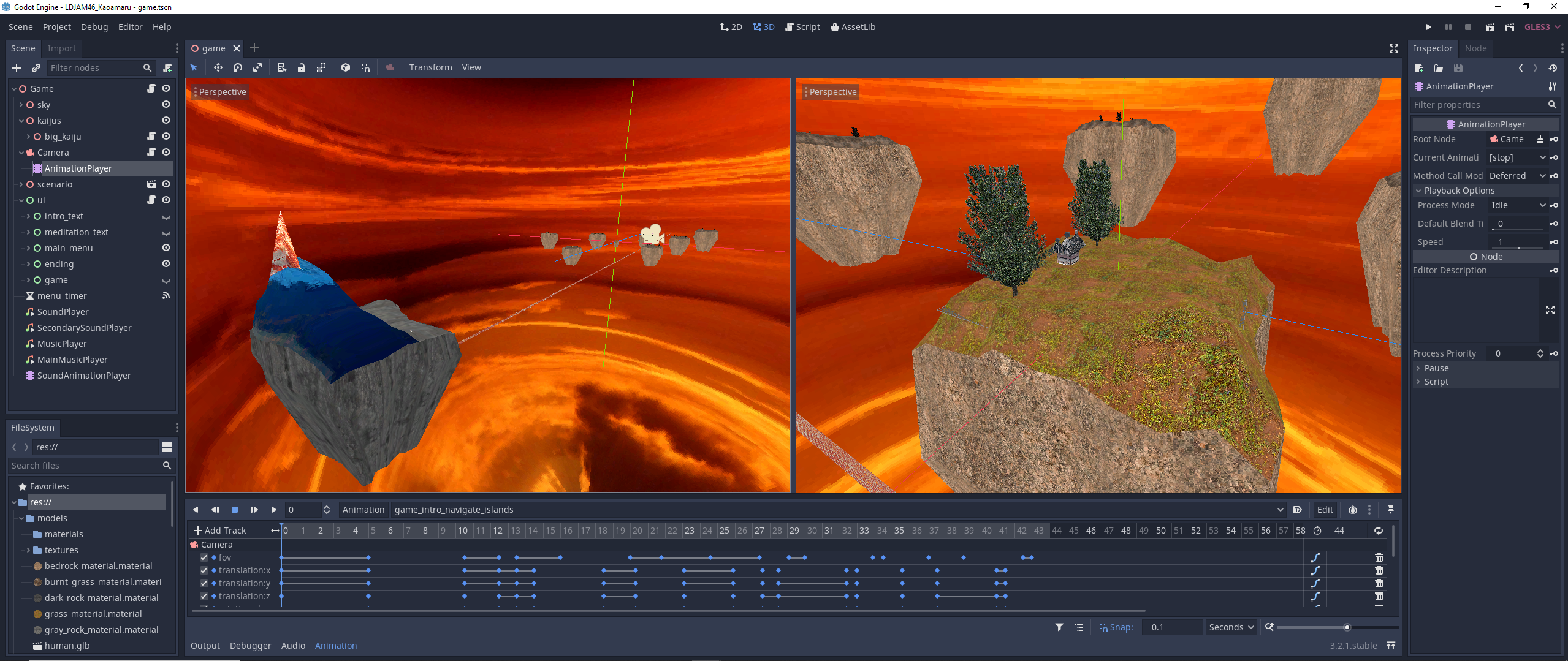Uncheck the translation:y track checkbox

coord(204,583)
